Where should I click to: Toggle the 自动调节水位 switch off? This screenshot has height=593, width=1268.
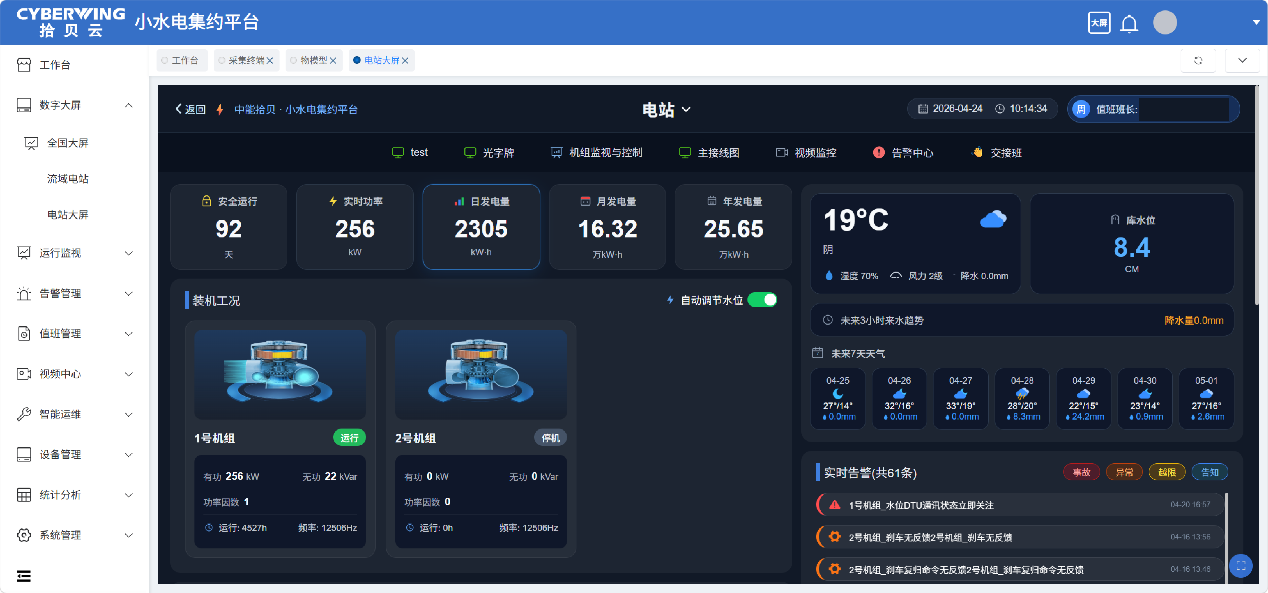762,300
